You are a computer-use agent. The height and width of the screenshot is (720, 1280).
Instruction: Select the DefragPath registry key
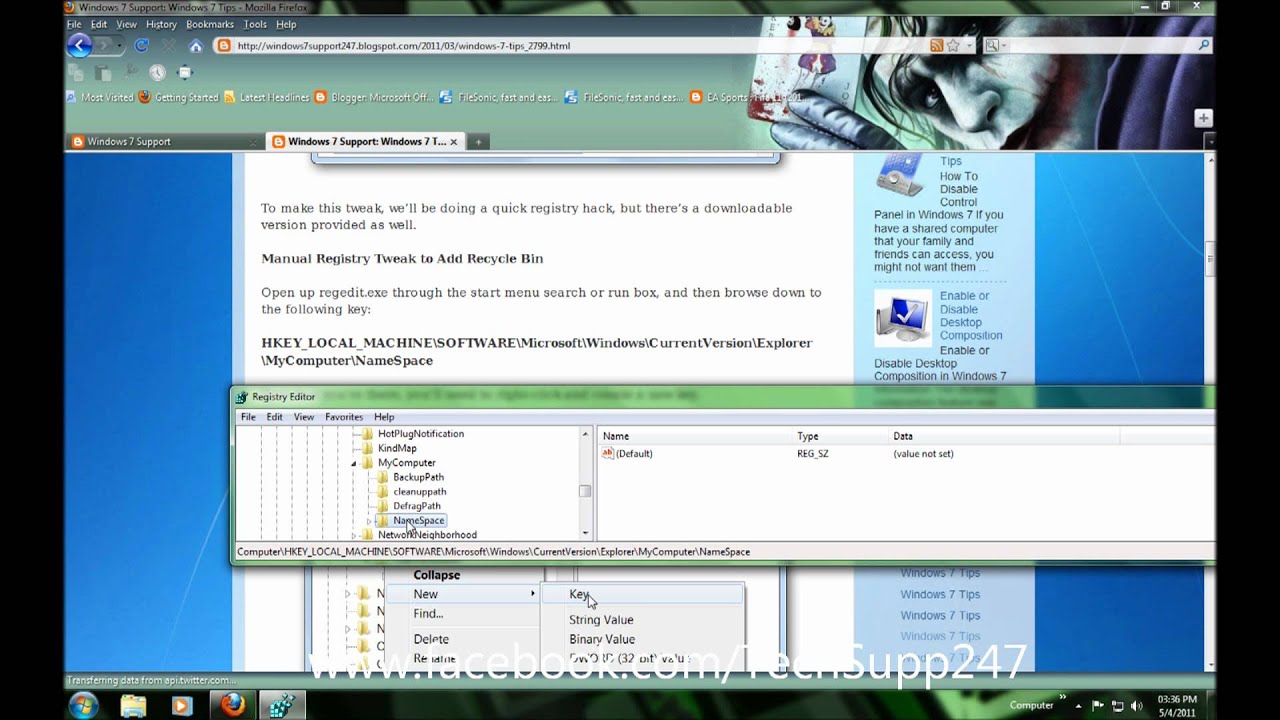click(x=417, y=506)
